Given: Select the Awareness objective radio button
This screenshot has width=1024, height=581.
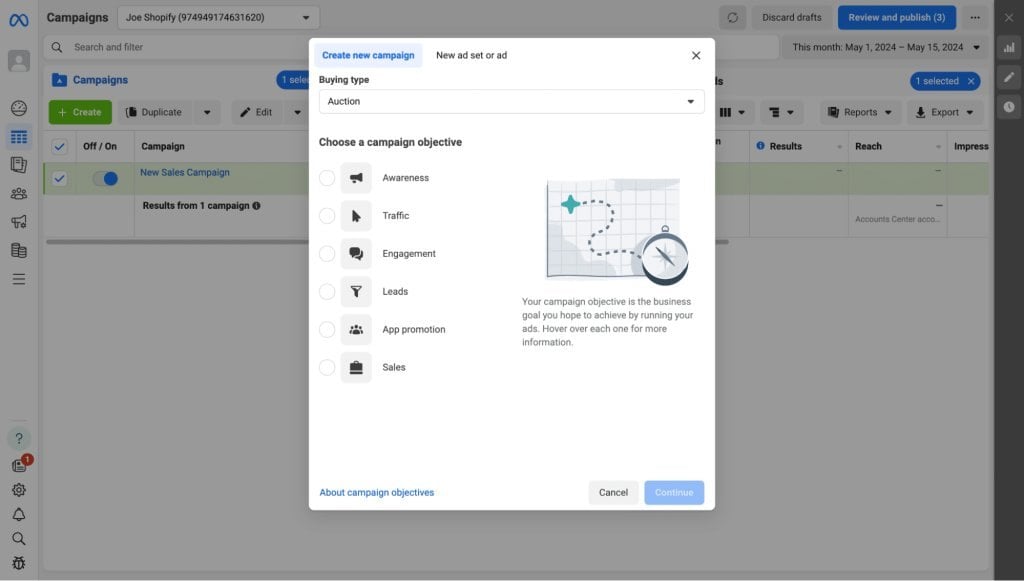Looking at the screenshot, I should [x=327, y=178].
